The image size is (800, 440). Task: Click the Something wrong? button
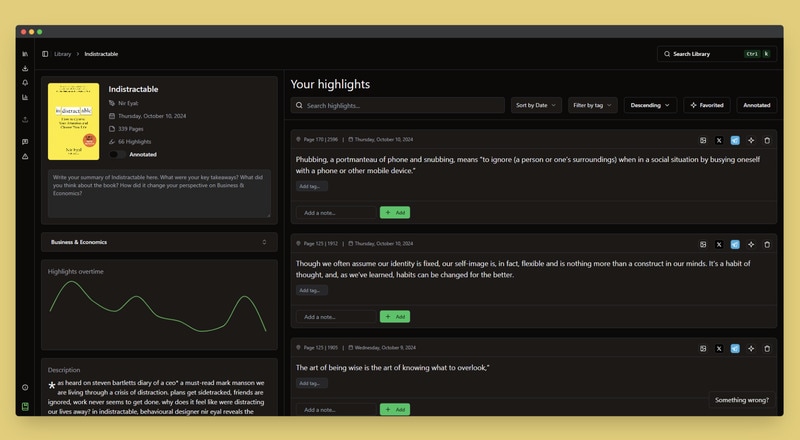pos(741,400)
